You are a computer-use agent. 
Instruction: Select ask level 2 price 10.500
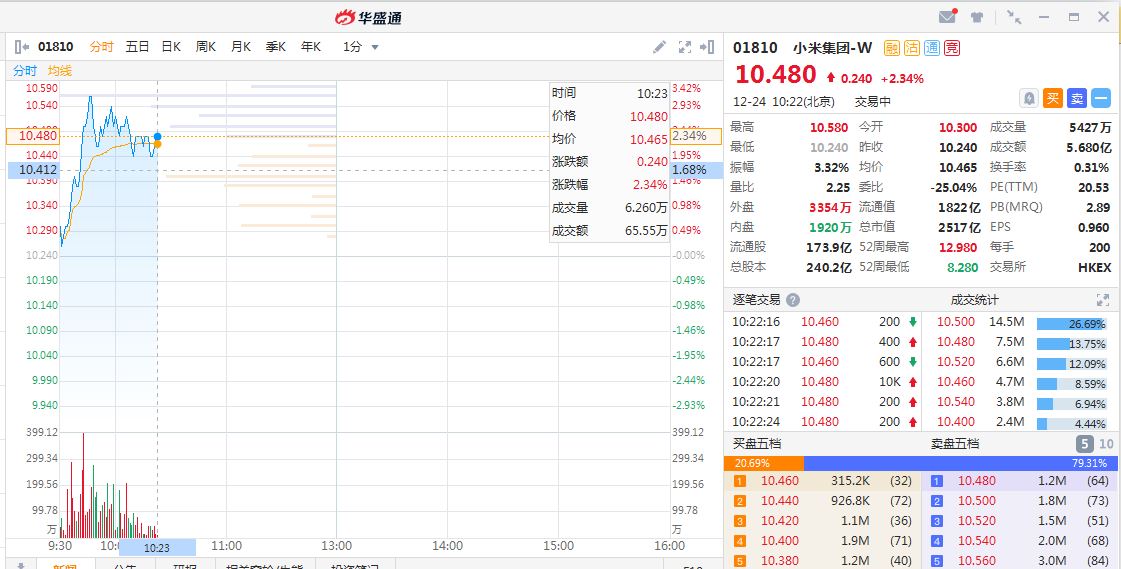(x=977, y=501)
